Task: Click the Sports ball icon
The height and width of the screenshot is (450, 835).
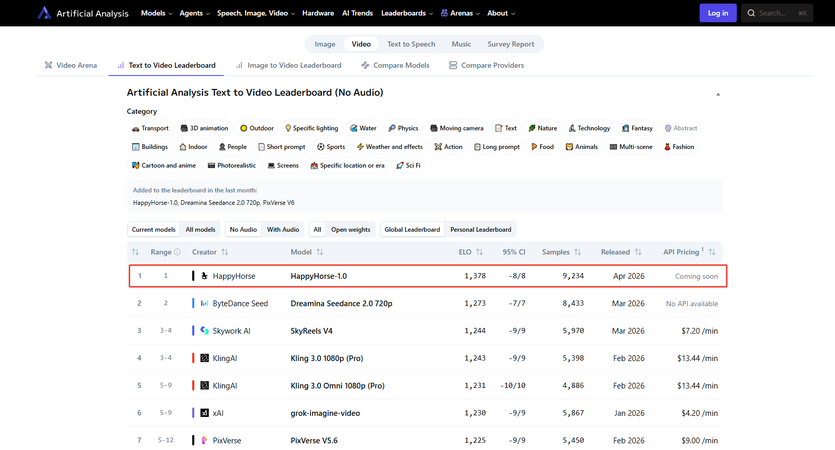Action: tap(321, 147)
